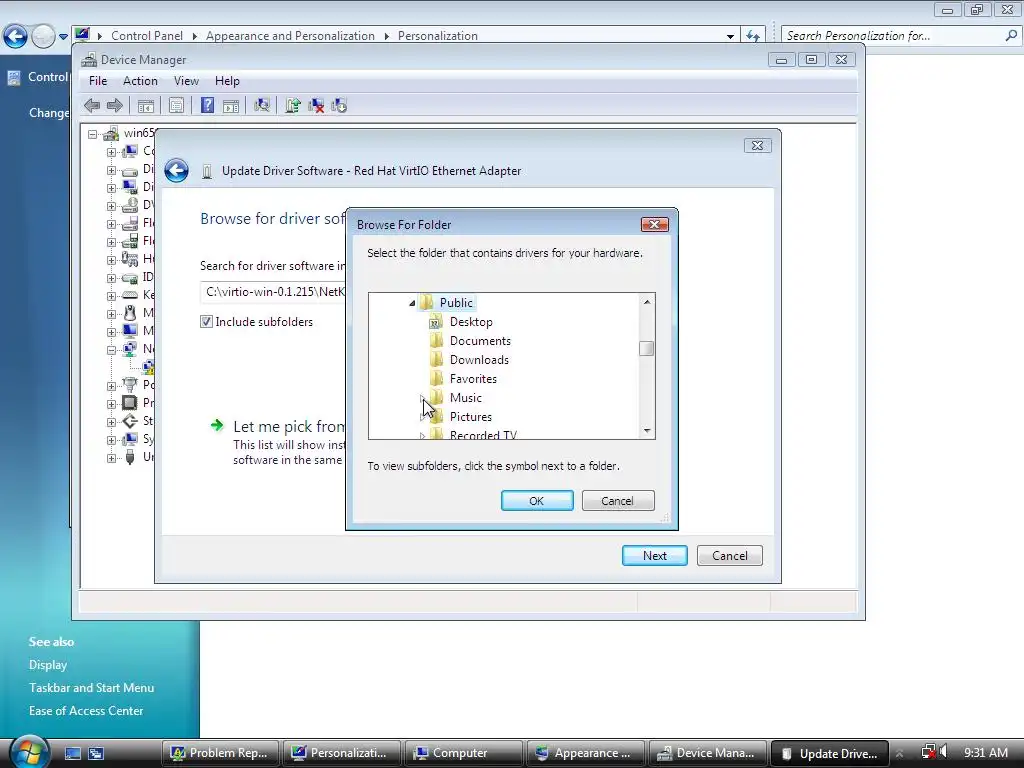The width and height of the screenshot is (1024, 768).
Task: Click the Disable device icon with down arrow
Action: (339, 105)
